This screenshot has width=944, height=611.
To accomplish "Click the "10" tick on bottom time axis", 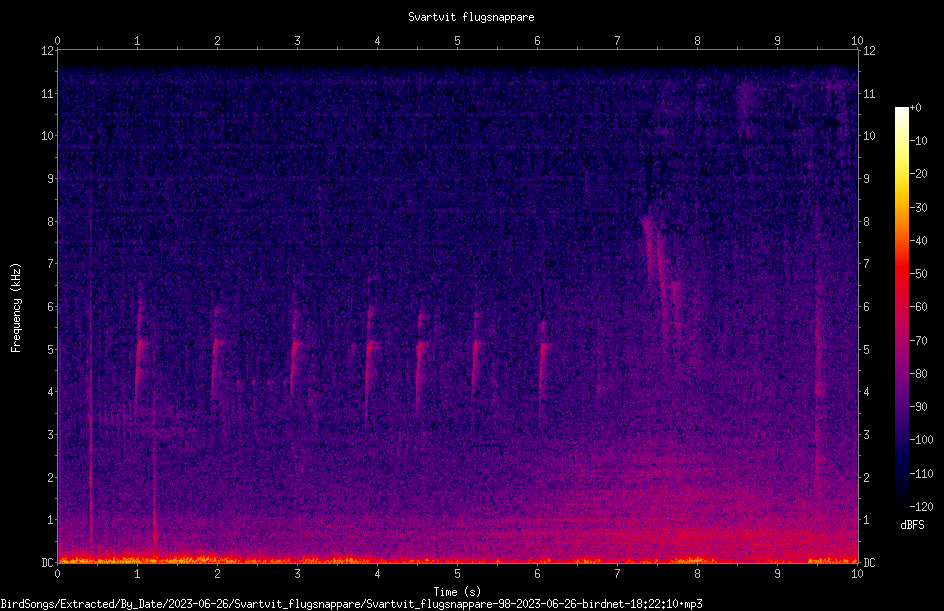I will pyautogui.click(x=857, y=574).
